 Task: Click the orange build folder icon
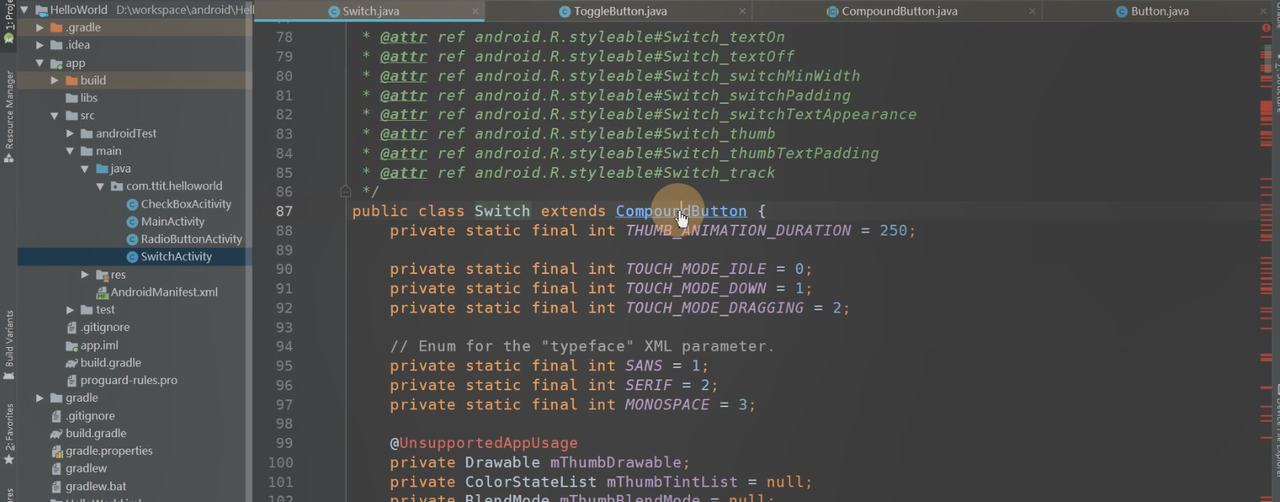[x=71, y=80]
